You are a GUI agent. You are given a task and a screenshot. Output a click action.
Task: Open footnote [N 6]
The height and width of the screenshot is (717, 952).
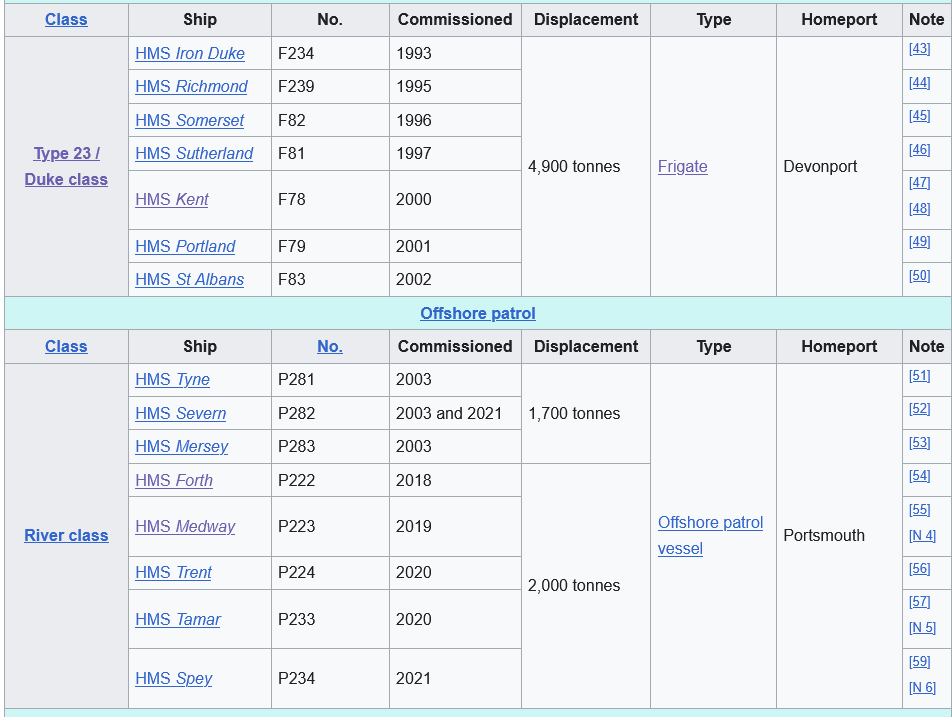point(922,687)
